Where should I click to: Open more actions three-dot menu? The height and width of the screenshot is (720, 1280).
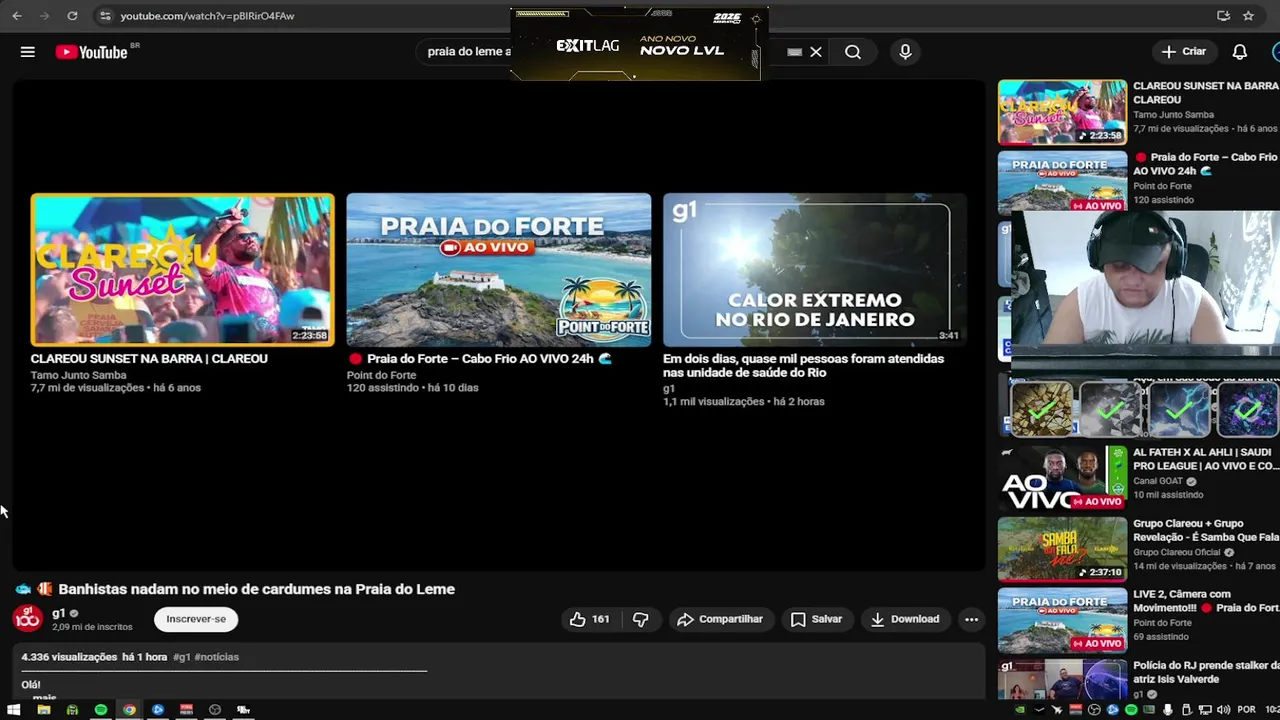click(971, 619)
